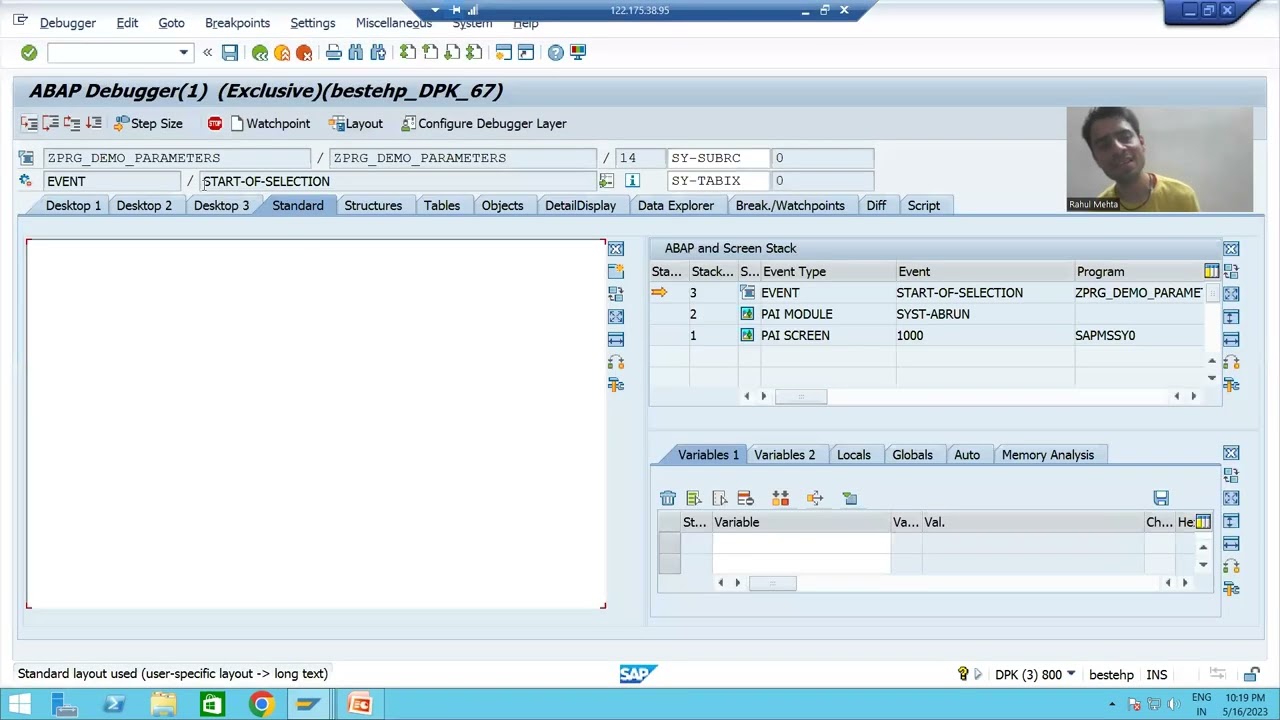Click the New Tool icon beside source pane

coord(616,271)
